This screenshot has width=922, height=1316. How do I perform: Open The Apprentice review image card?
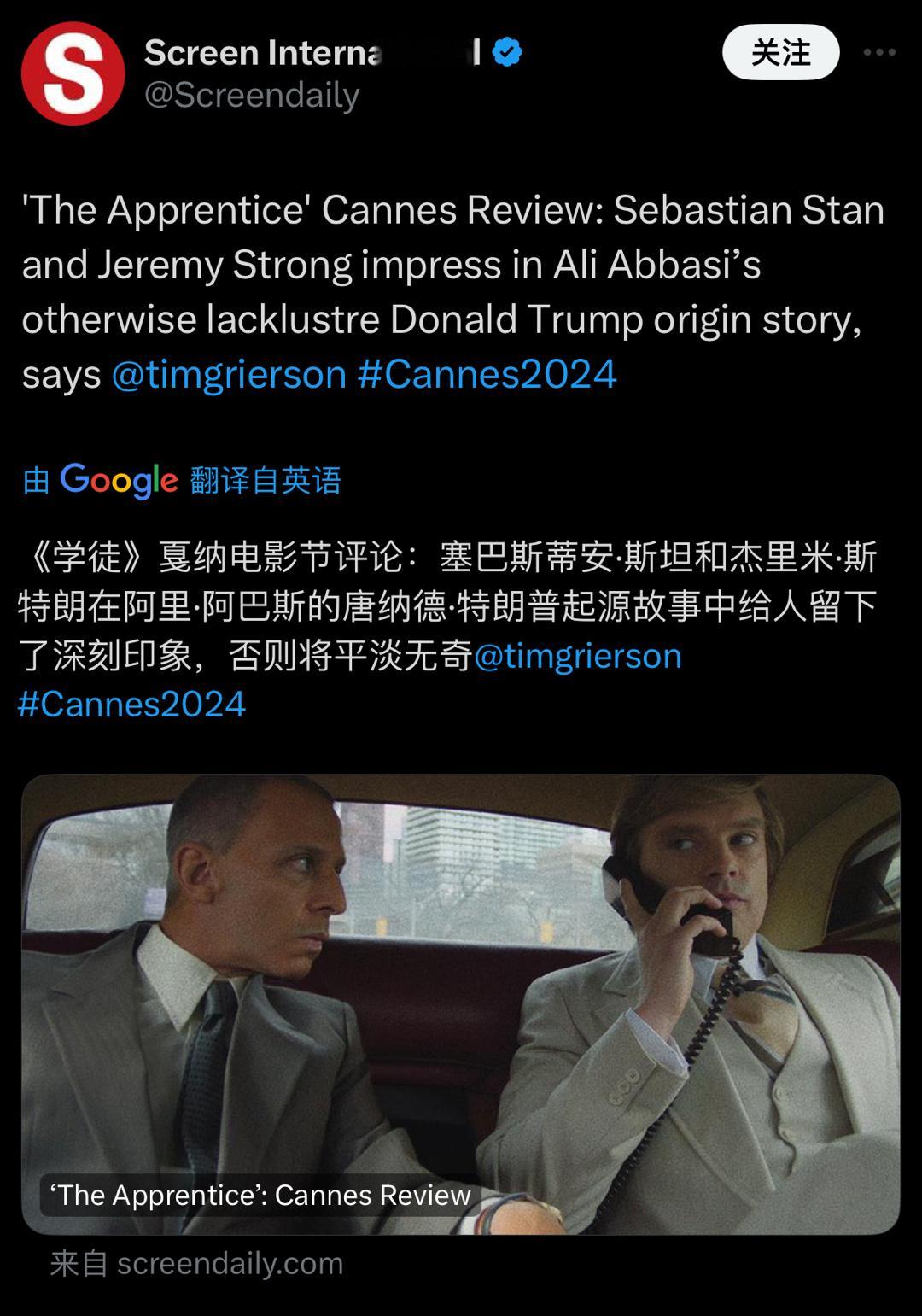(461, 1003)
